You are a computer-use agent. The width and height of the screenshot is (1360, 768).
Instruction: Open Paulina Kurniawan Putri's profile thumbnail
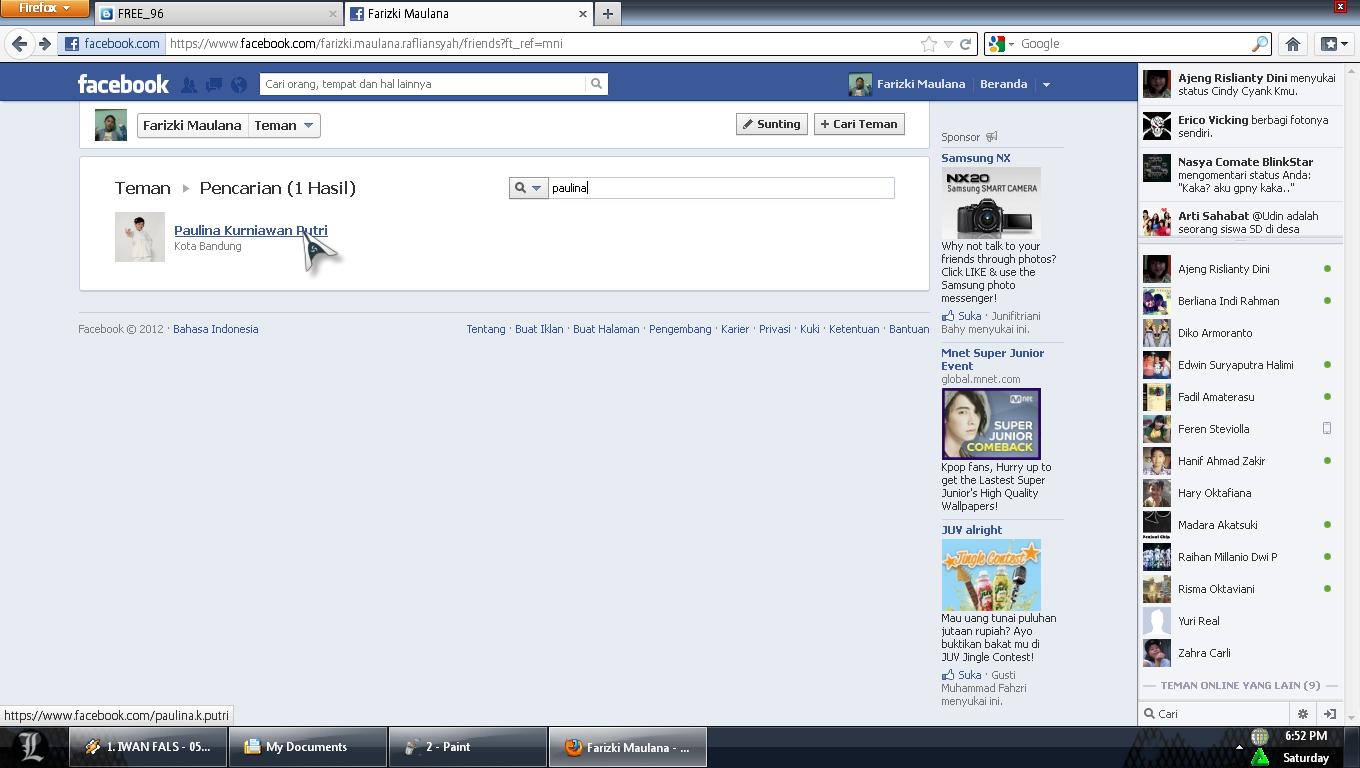coord(140,237)
